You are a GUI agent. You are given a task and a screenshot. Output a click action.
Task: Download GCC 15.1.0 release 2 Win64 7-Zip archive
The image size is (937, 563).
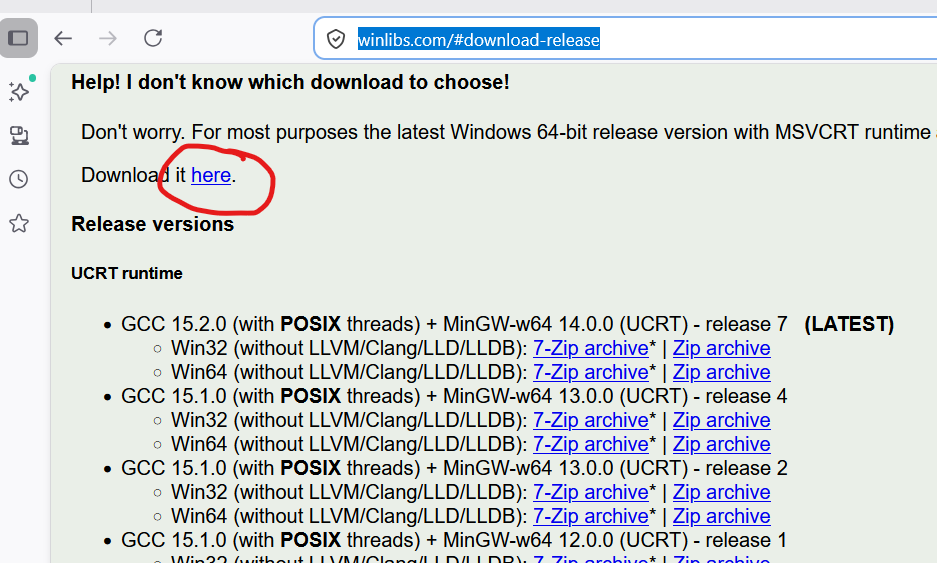tap(590, 516)
